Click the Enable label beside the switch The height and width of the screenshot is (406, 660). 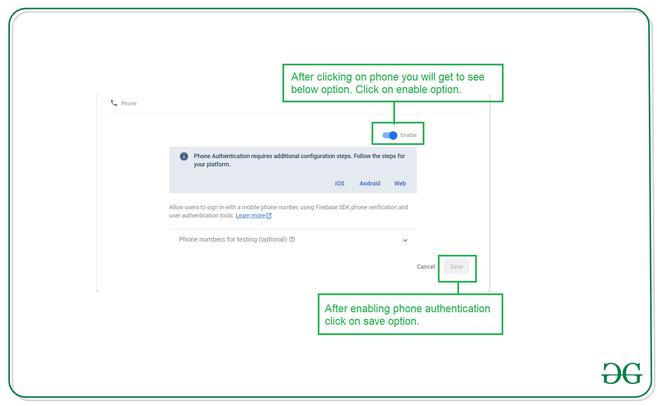click(408, 135)
